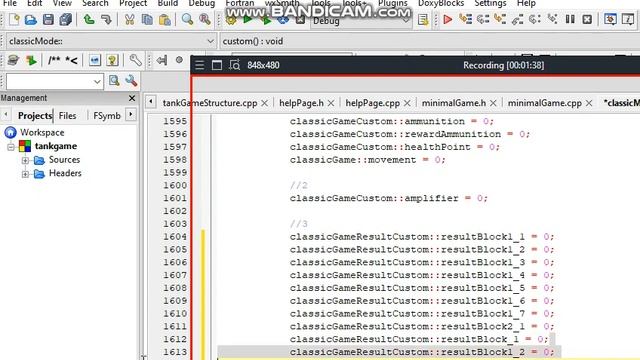Stop the debugger with X icon

[x=587, y=19]
